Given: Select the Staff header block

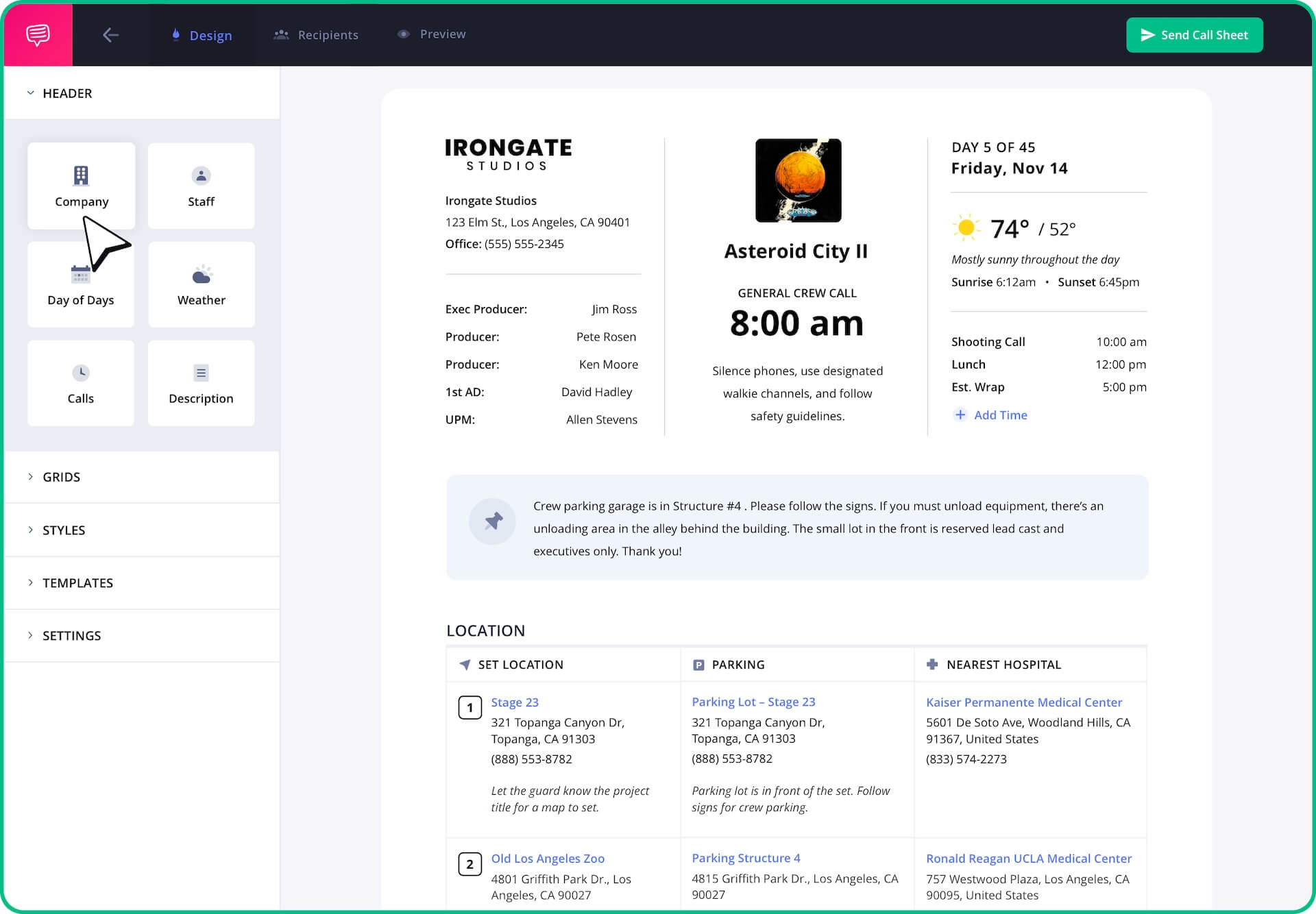Looking at the screenshot, I should (201, 186).
